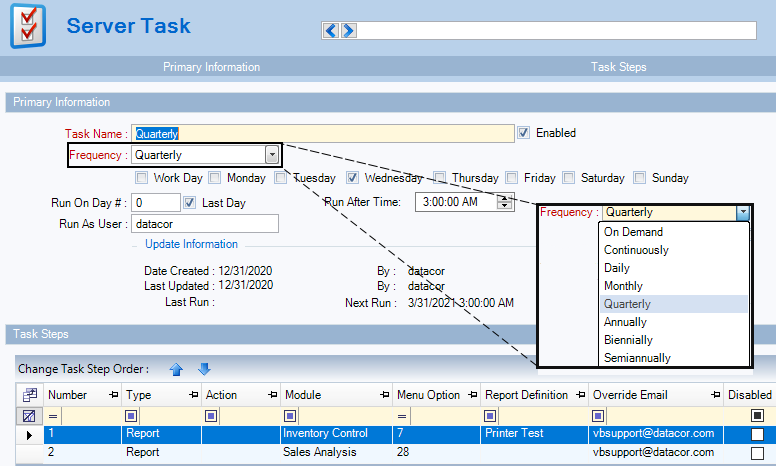Open Number column filter operator
Image resolution: width=776 pixels, height=466 pixels.
click(53, 416)
